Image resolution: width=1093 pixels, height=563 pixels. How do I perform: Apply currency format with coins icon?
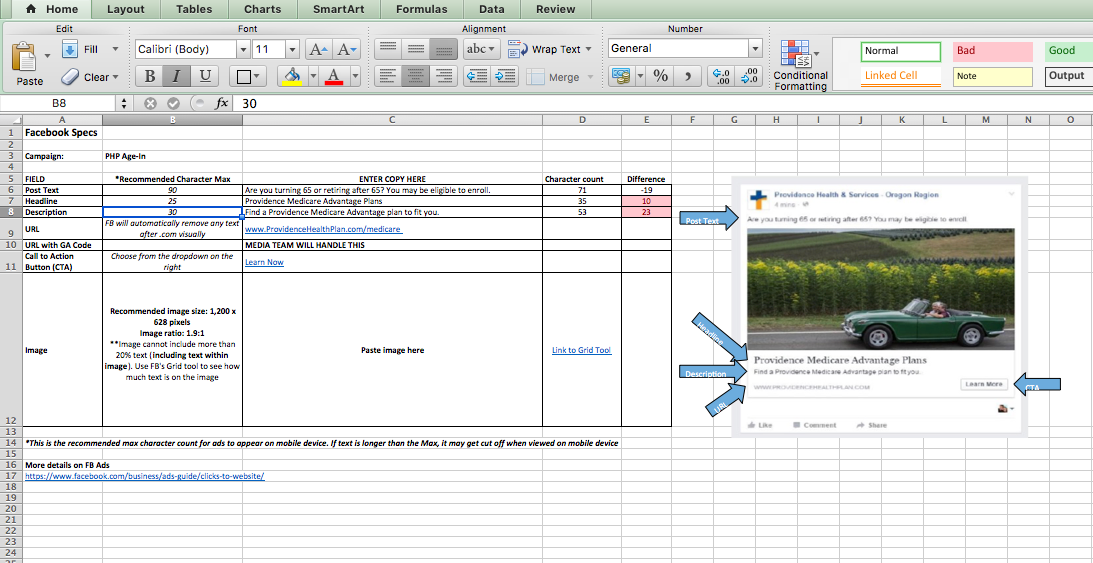(x=619, y=76)
